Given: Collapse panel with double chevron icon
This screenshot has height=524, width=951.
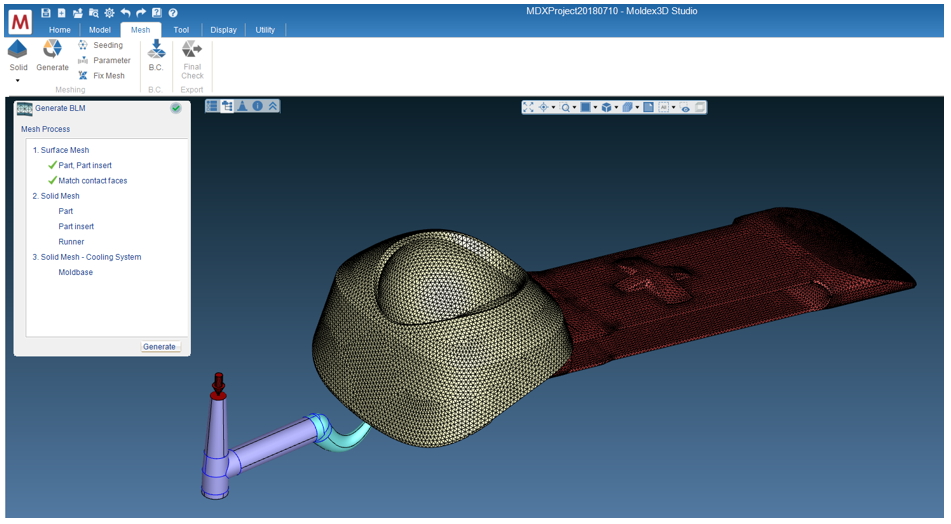Looking at the screenshot, I should [x=273, y=106].
